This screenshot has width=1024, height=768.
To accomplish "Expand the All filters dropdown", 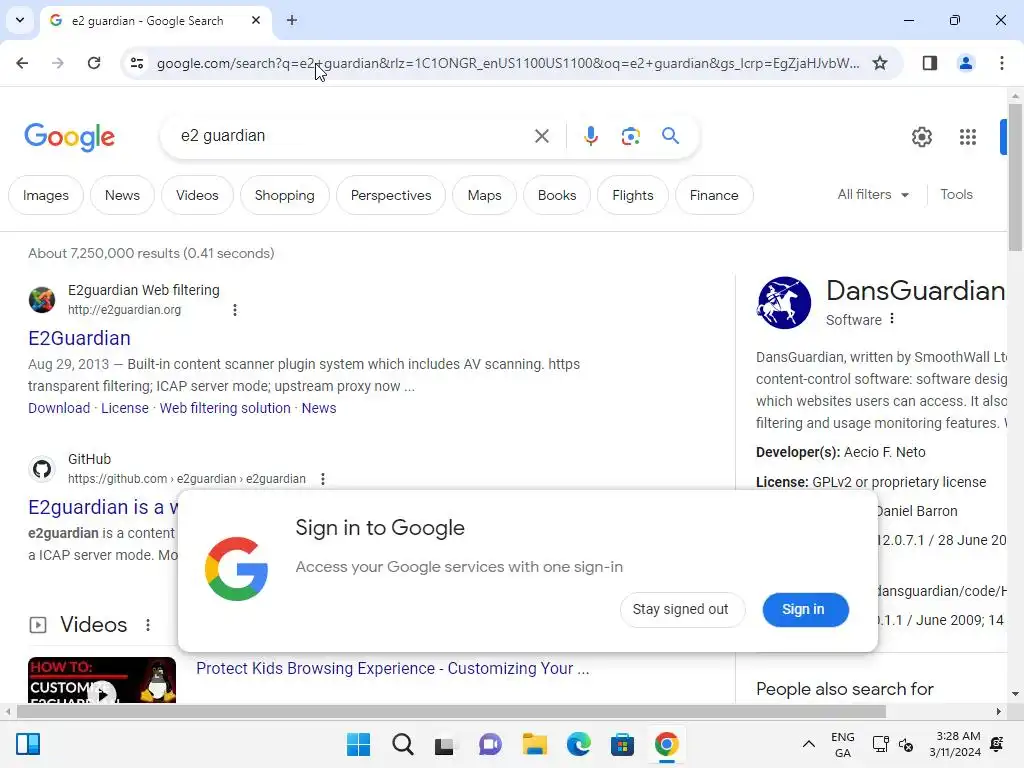I will click(x=873, y=194).
